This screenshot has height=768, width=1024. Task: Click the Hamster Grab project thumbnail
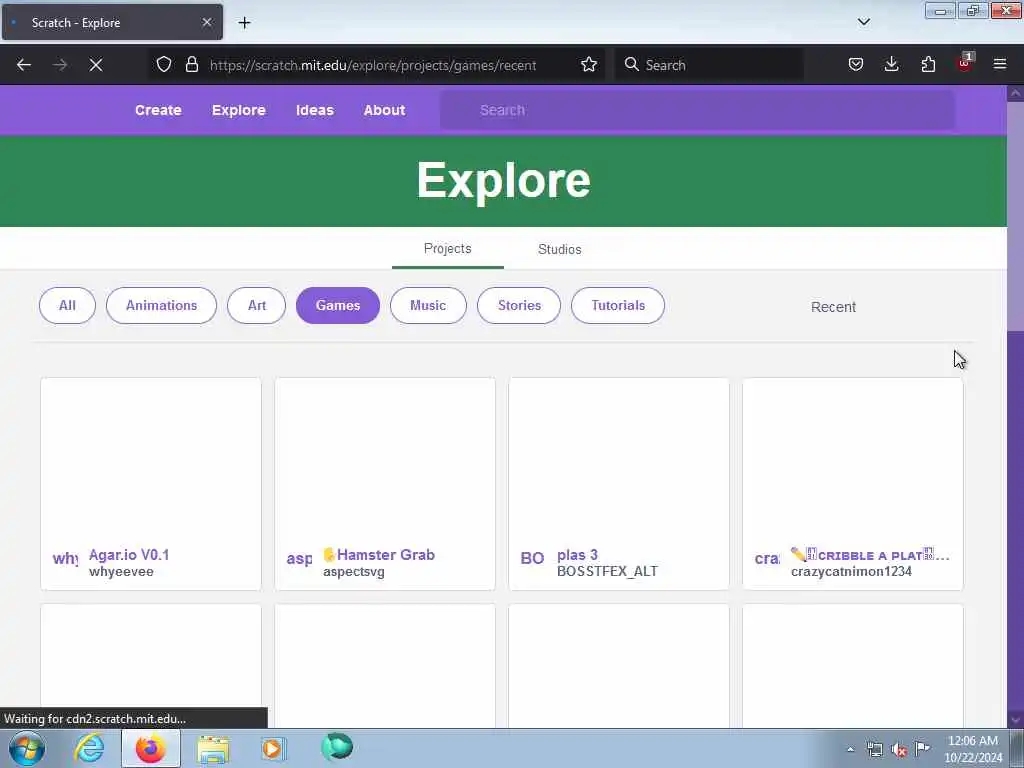click(x=385, y=460)
